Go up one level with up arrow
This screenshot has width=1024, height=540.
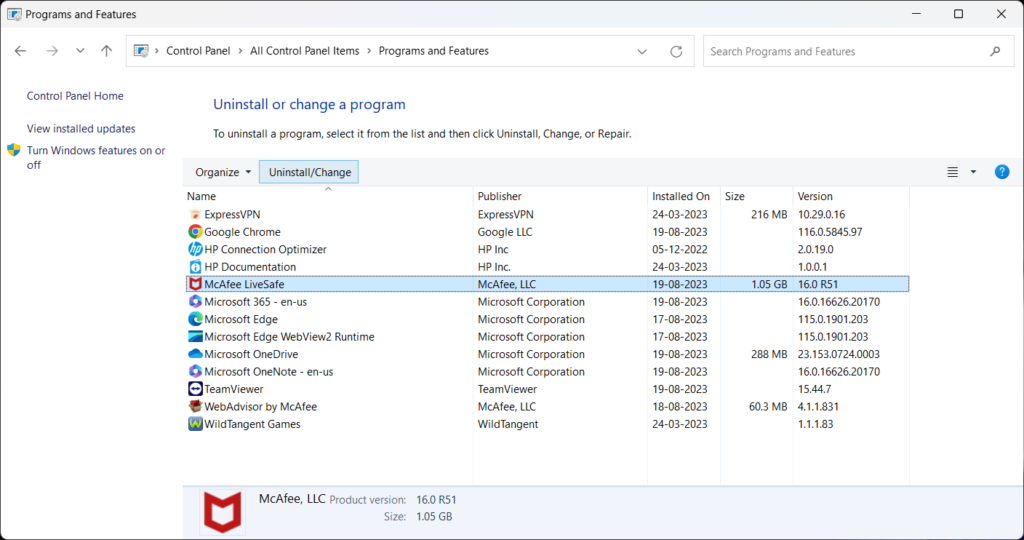coord(106,51)
